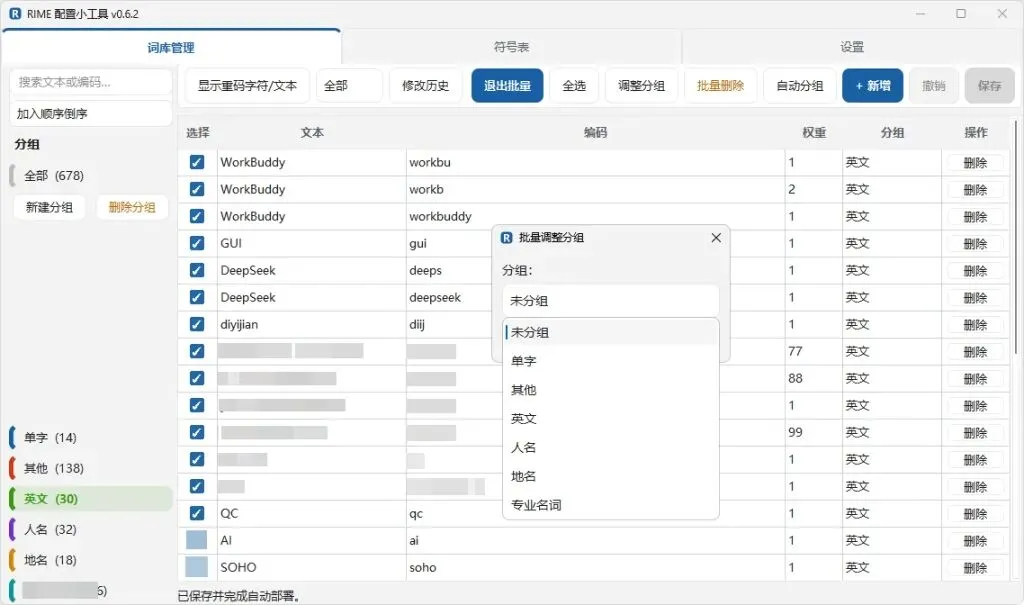Image resolution: width=1024 pixels, height=605 pixels.
Task: Click the table vertical scrollbar
Action: point(1016,237)
